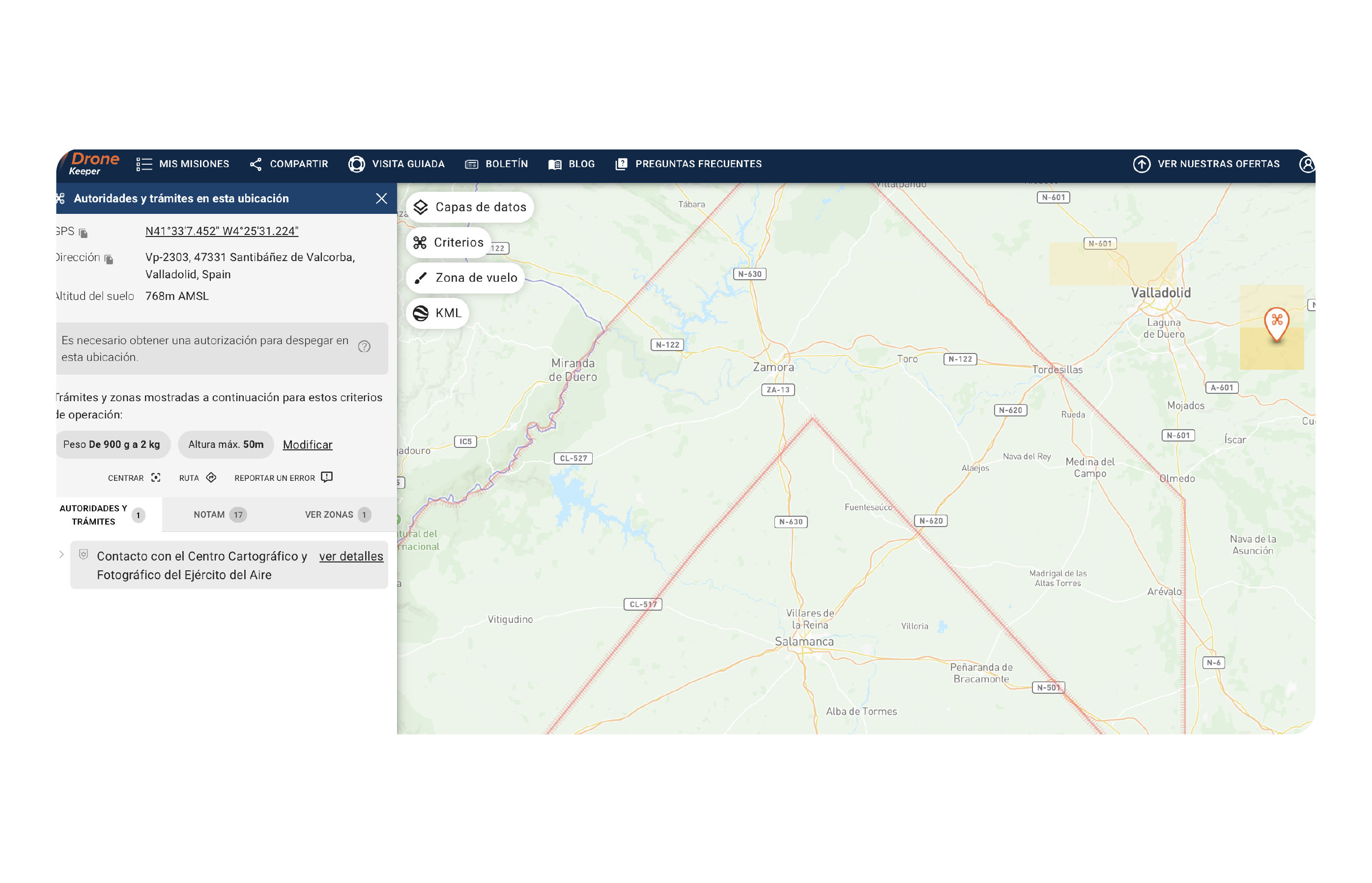Image resolution: width=1372 pixels, height=883 pixels.
Task: Open user account profile icon
Action: [x=1306, y=165]
